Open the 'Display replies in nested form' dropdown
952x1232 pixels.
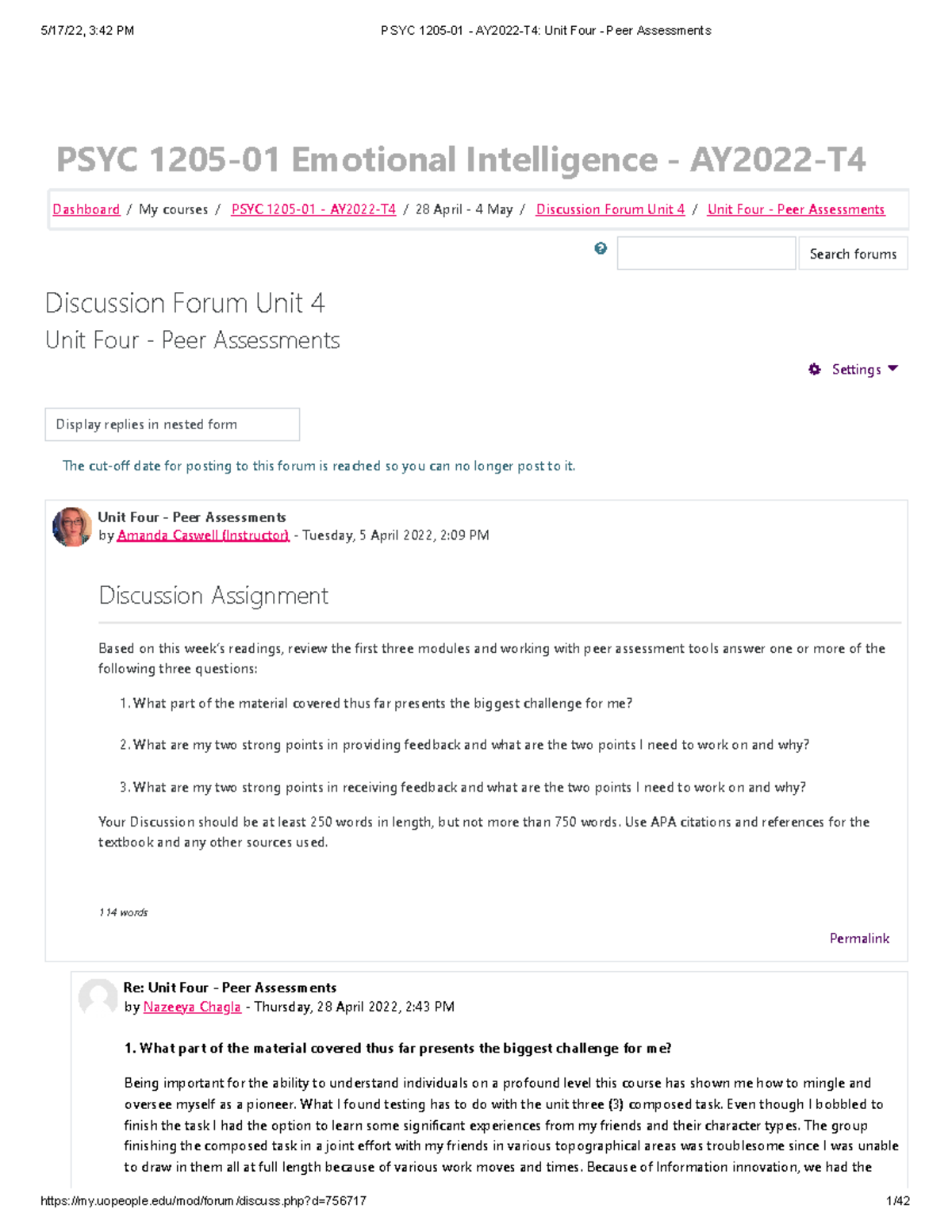(x=173, y=424)
